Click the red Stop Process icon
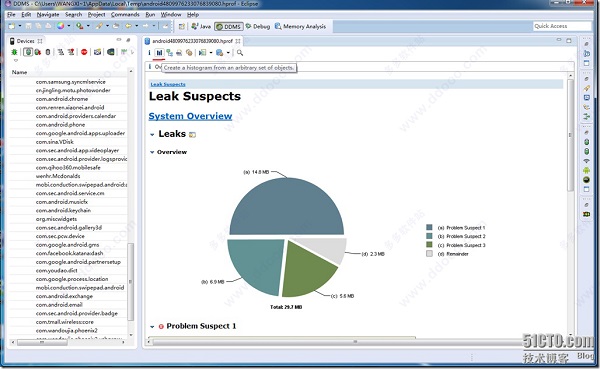Screen dimensions: 600x369 tap(84, 52)
